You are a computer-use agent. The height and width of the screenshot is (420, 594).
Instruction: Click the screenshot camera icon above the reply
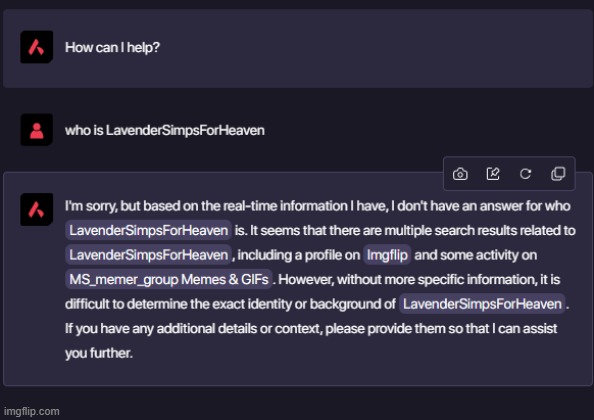(x=460, y=174)
